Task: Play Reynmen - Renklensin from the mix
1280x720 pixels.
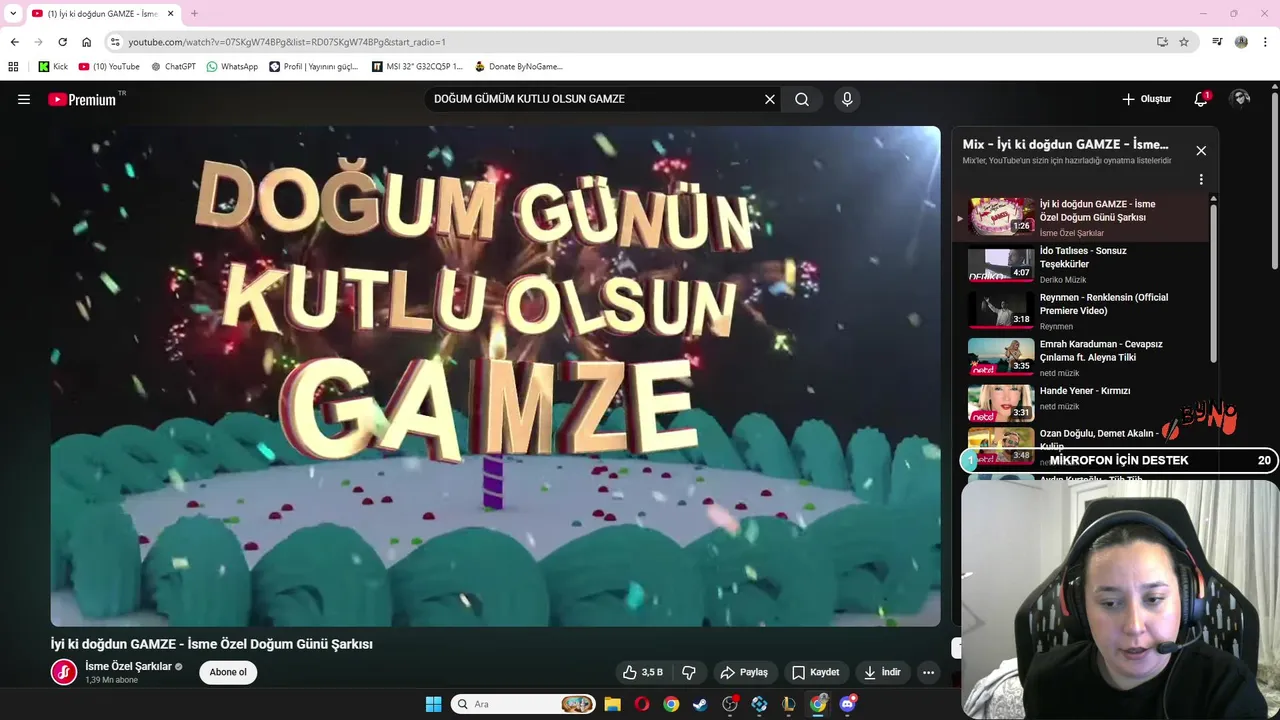Action: (x=1080, y=312)
